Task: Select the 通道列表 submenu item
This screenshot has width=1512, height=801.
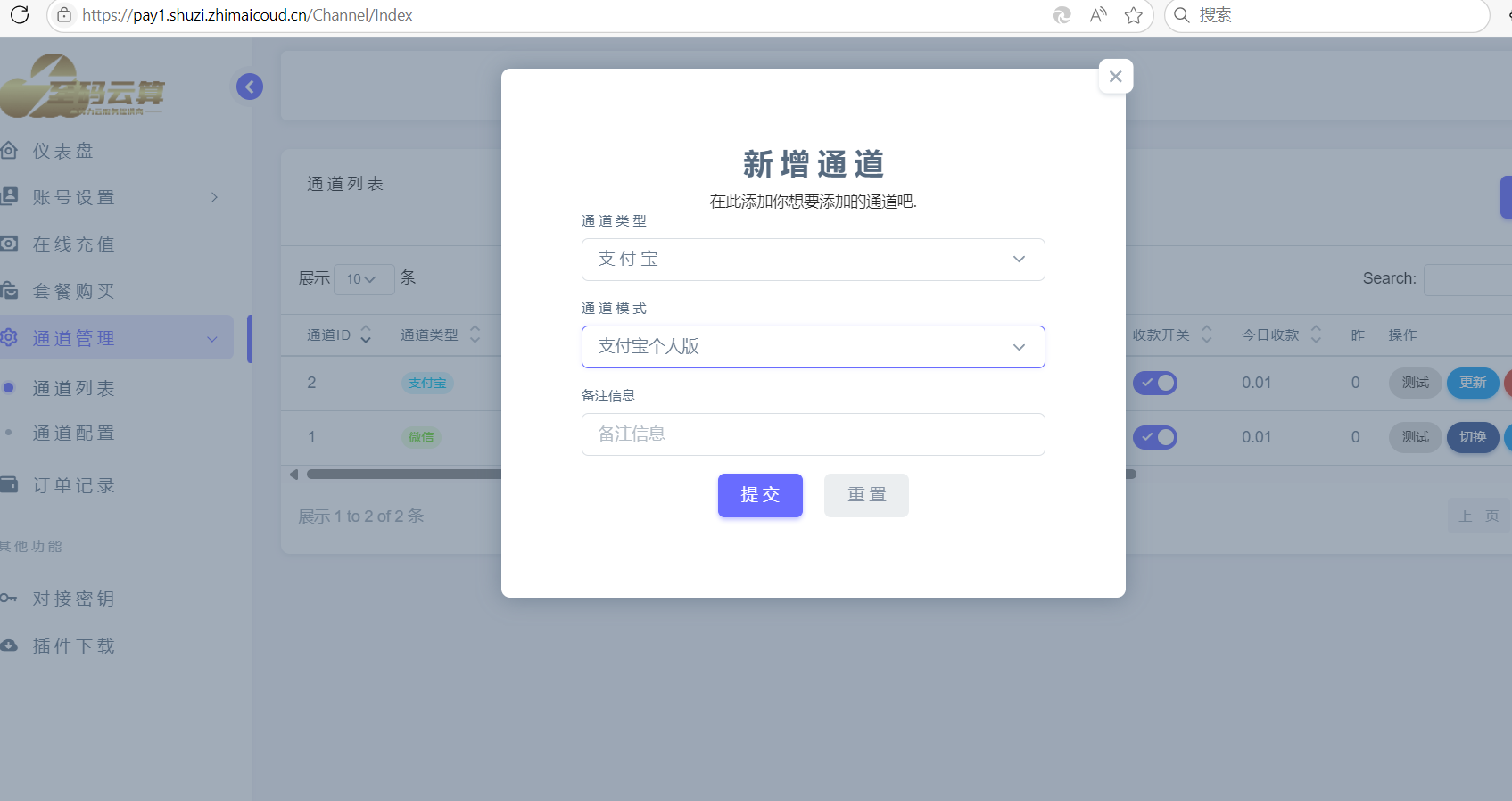Action: click(74, 388)
